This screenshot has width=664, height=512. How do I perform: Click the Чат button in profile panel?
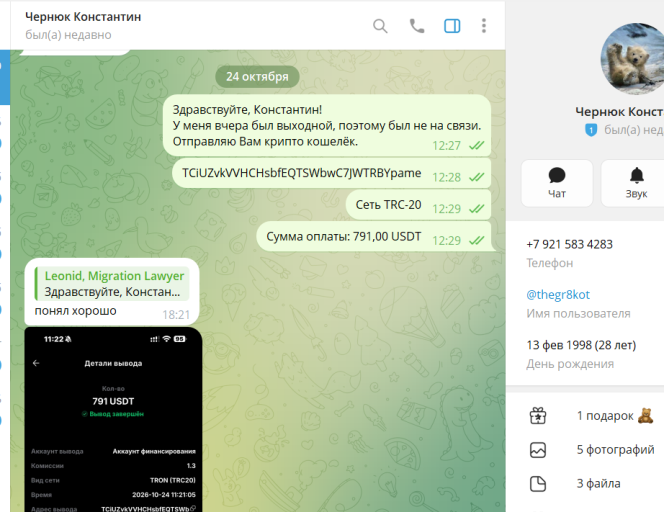point(557,183)
